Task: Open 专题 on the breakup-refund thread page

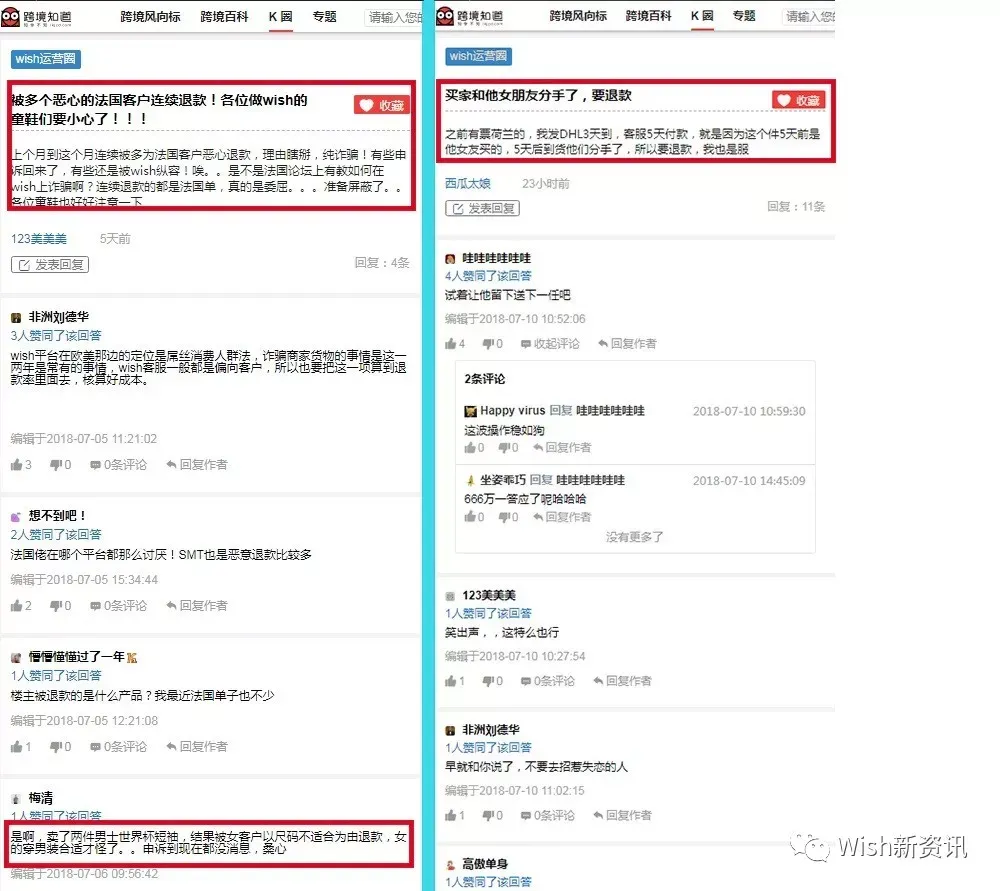Action: [x=744, y=16]
